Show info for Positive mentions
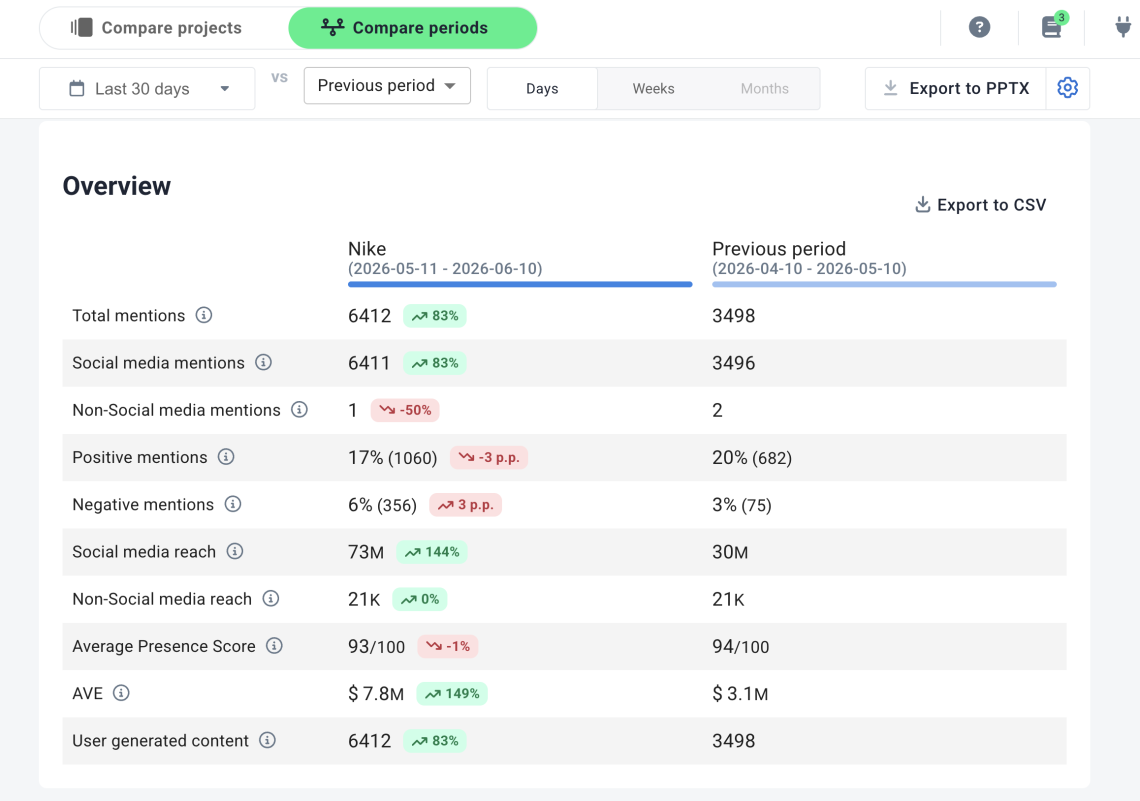The height and width of the screenshot is (801, 1140). (226, 457)
